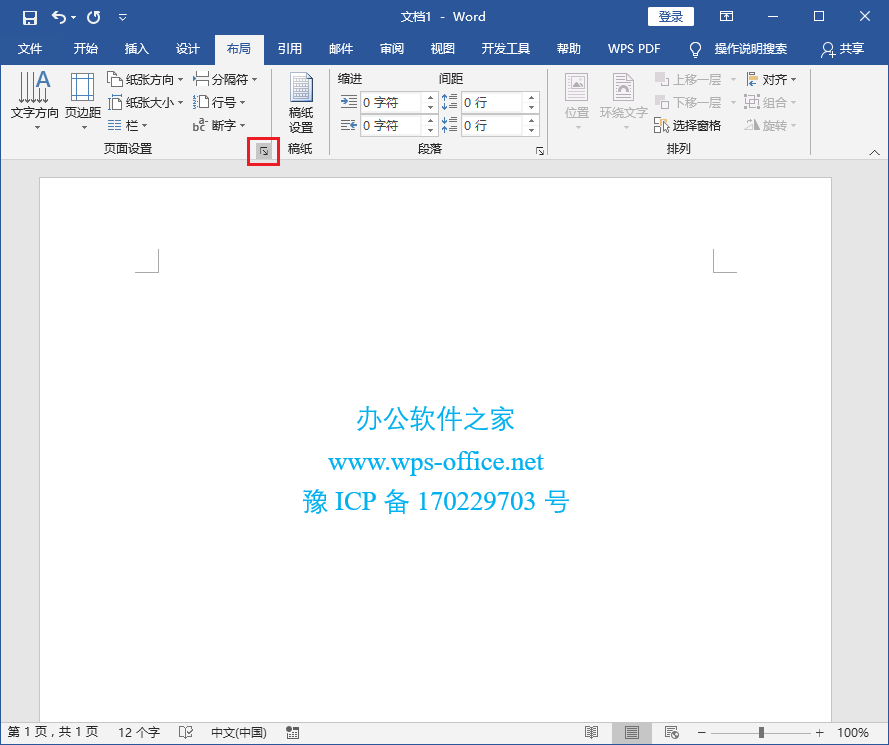Image resolution: width=889 pixels, height=745 pixels.
Task: Open 页面设置 dialog launcher
Action: [264, 151]
